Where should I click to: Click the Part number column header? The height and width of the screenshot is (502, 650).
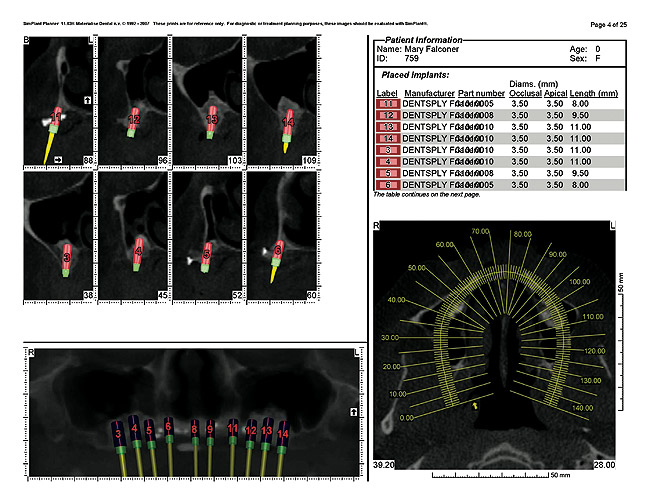[484, 93]
